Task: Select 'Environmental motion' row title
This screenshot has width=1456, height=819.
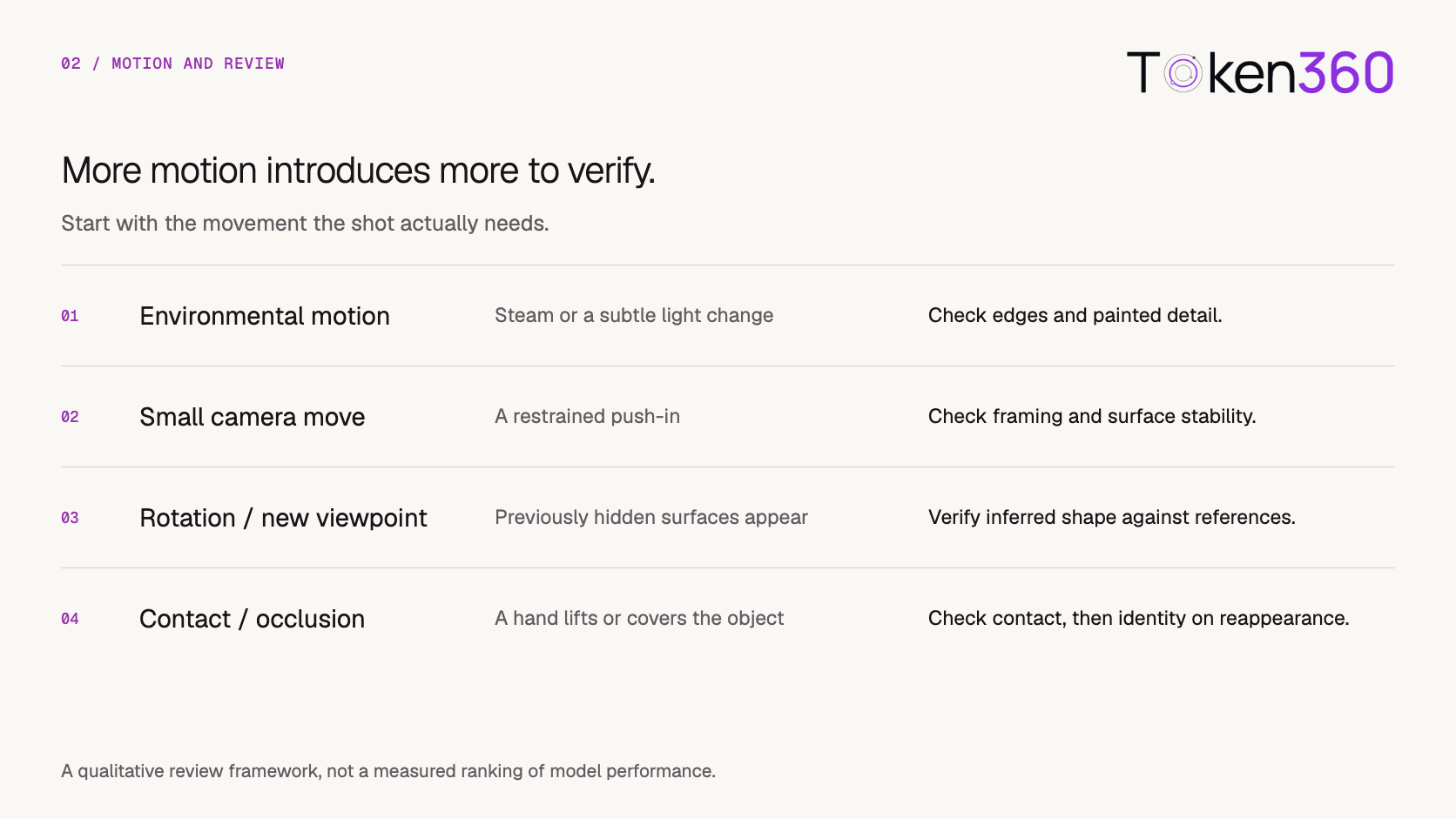Action: (x=265, y=316)
